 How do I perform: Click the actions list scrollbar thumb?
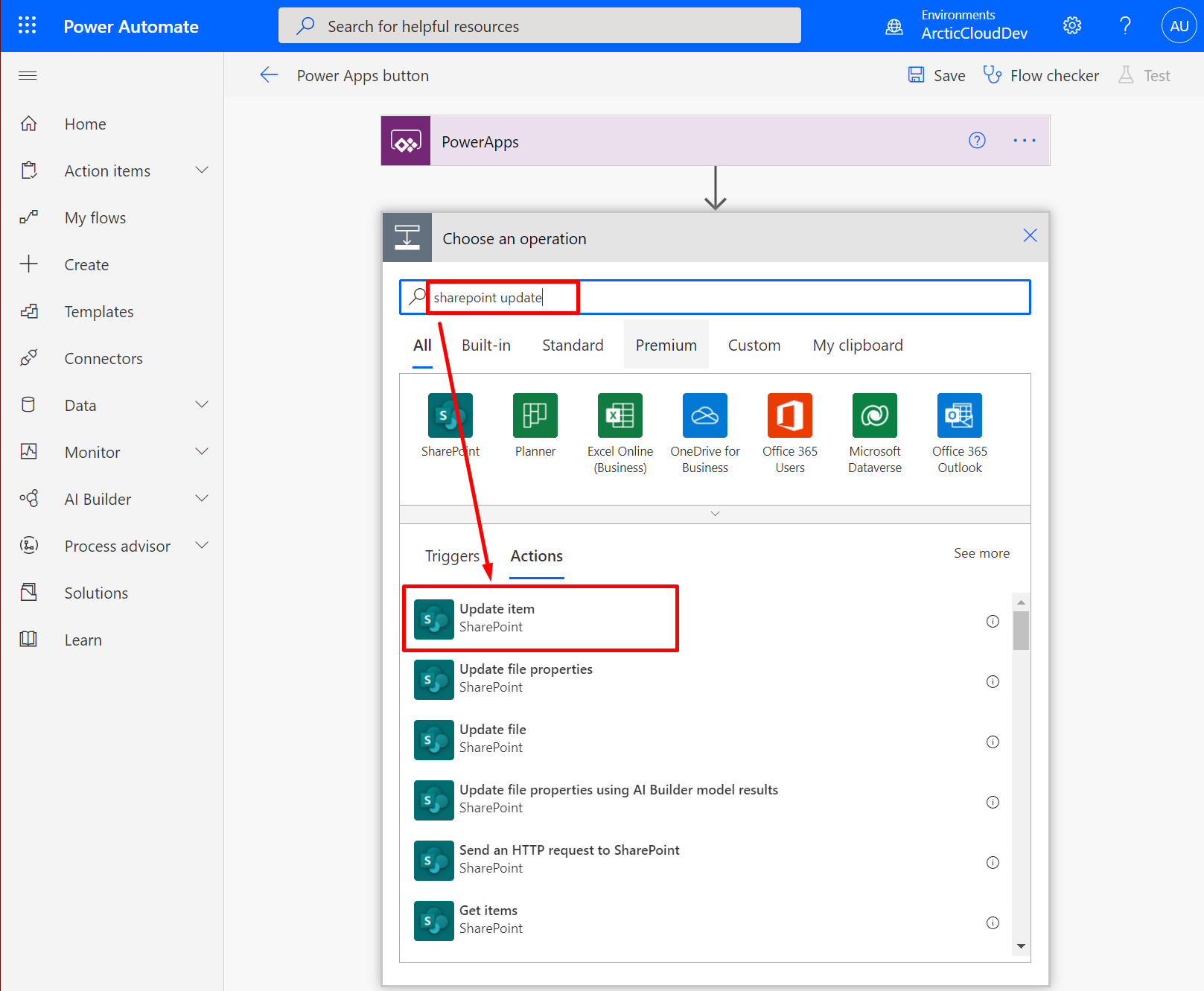1021,630
